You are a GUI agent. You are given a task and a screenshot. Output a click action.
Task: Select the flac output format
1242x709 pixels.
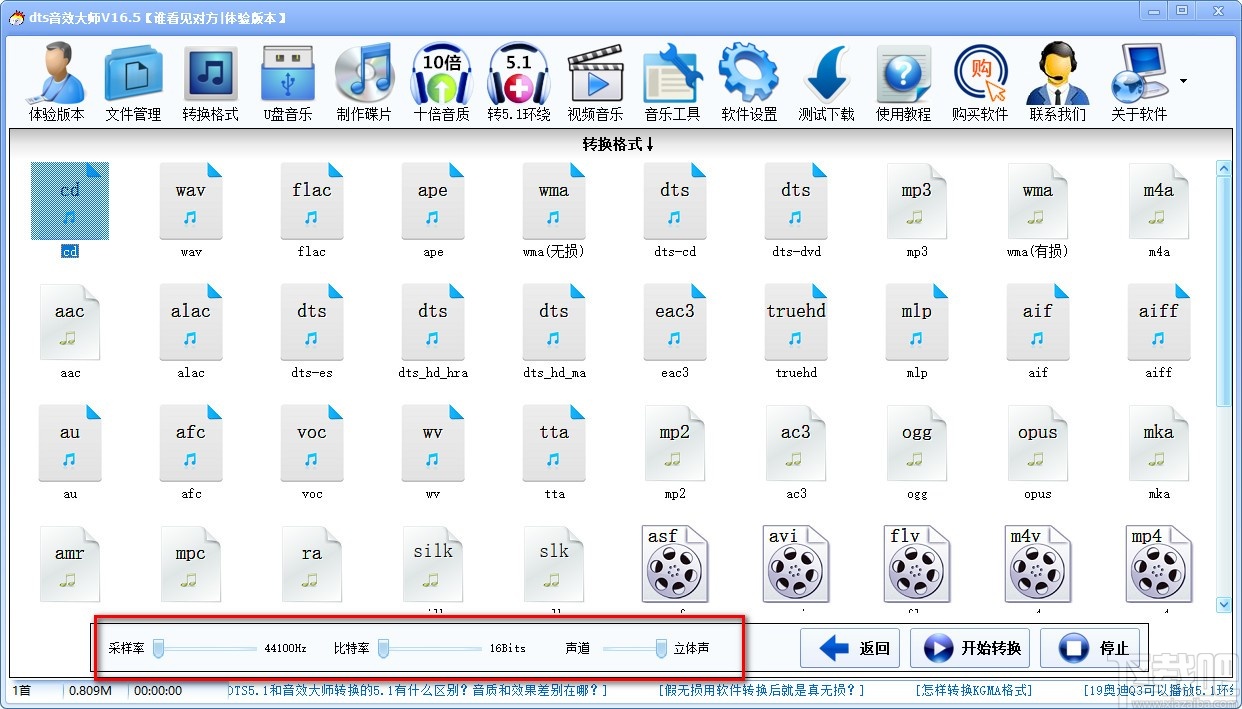point(311,200)
